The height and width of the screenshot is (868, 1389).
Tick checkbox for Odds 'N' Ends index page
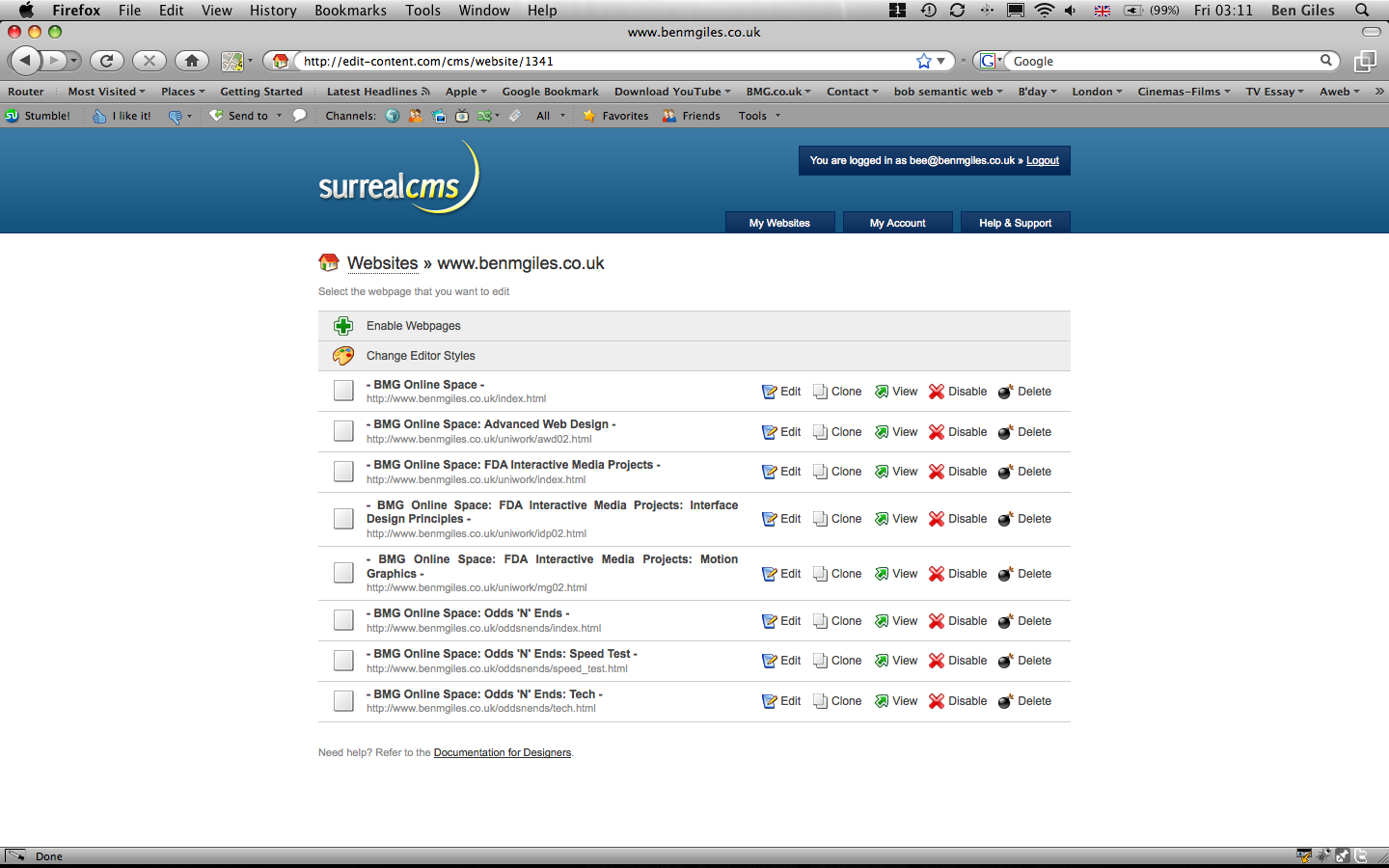point(343,620)
